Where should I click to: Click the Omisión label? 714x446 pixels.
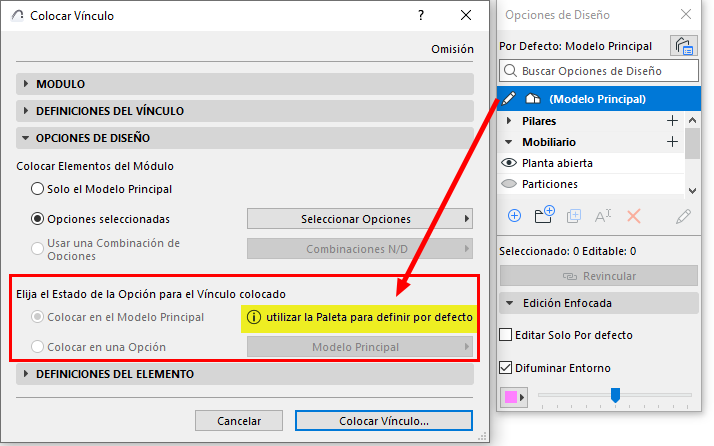[452, 49]
